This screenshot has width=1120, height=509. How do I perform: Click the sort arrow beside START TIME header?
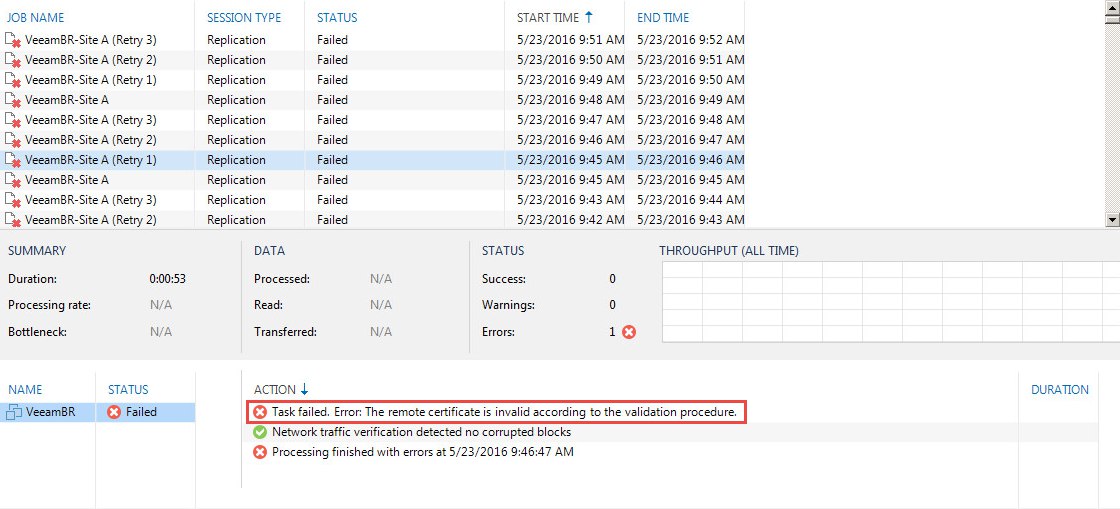tap(589, 17)
